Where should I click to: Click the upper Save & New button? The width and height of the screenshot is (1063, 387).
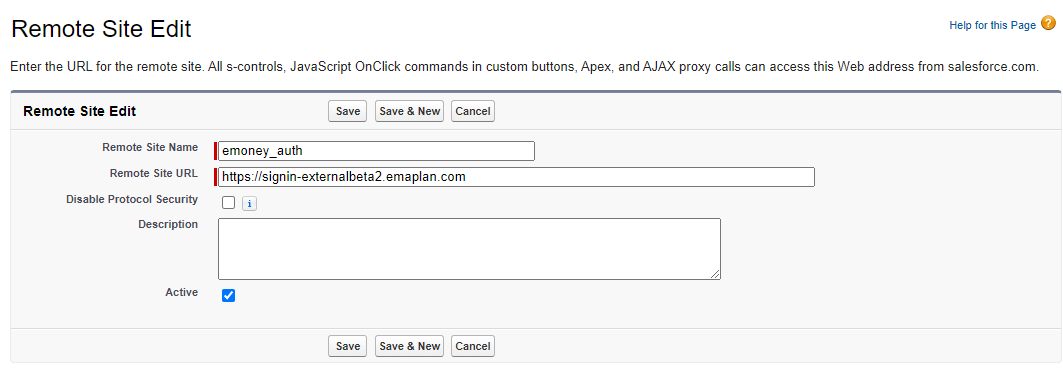coord(409,111)
